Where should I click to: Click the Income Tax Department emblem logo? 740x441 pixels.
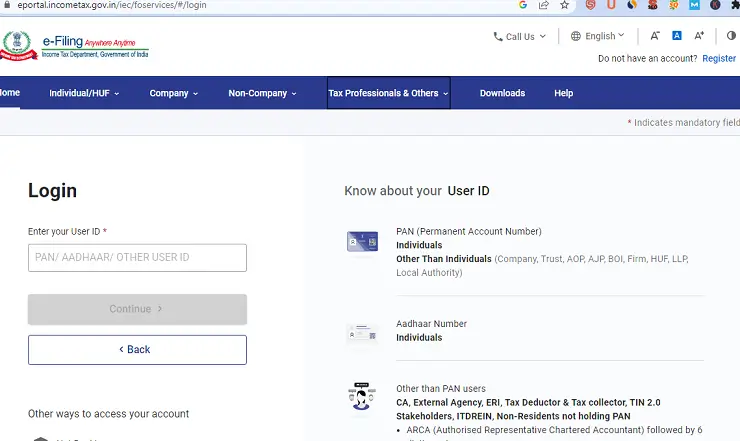tap(18, 46)
